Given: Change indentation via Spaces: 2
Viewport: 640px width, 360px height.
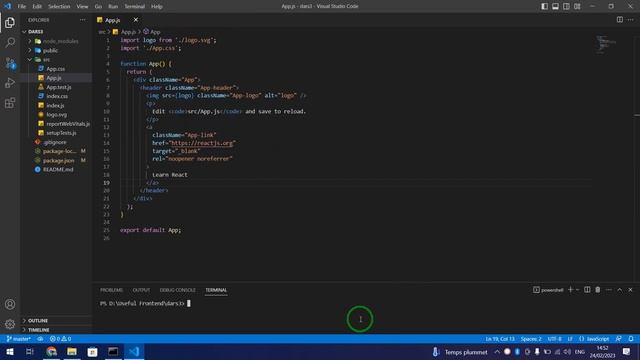Looking at the screenshot, I should pos(531,339).
